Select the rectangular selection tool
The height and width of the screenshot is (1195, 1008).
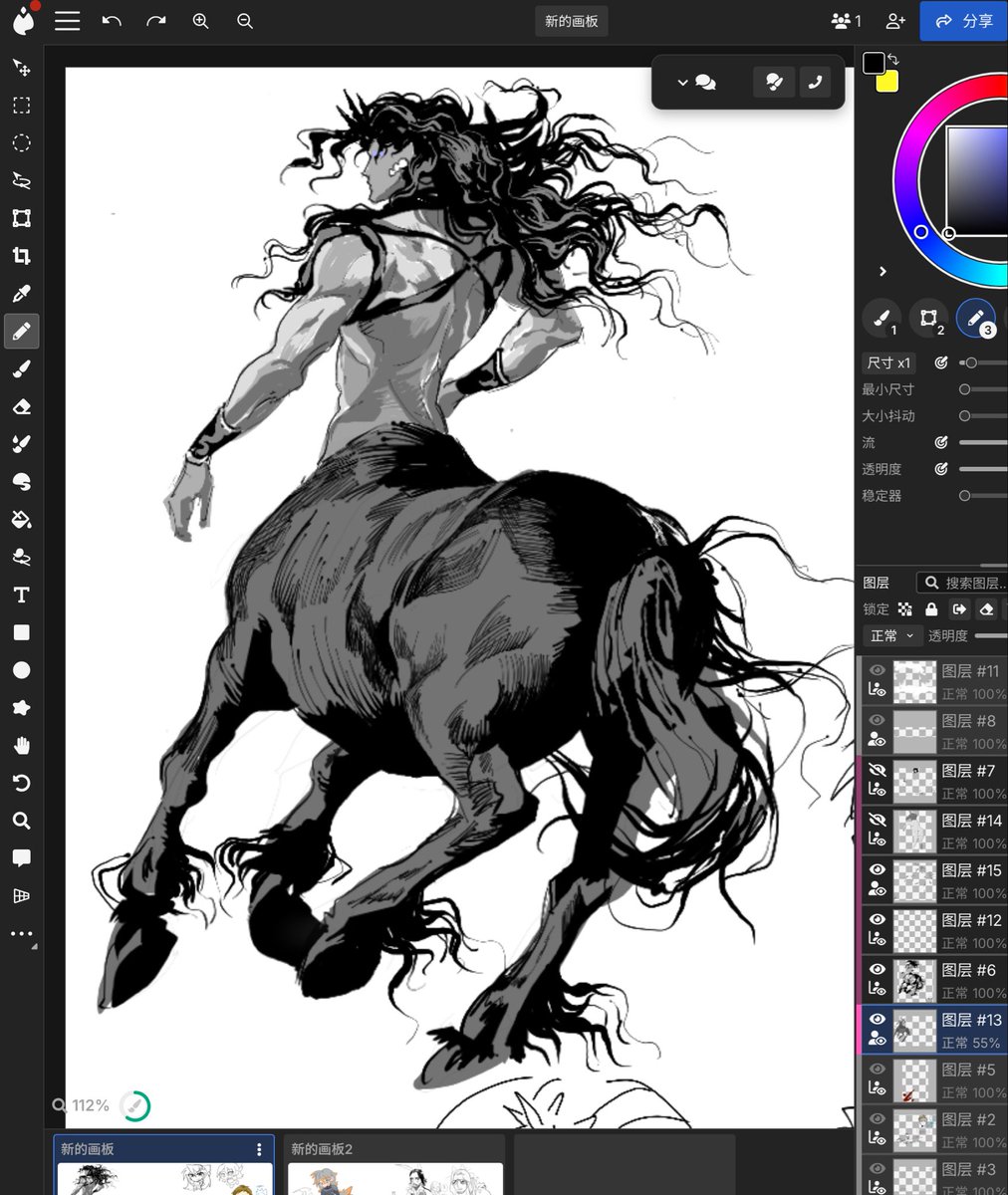click(x=21, y=106)
